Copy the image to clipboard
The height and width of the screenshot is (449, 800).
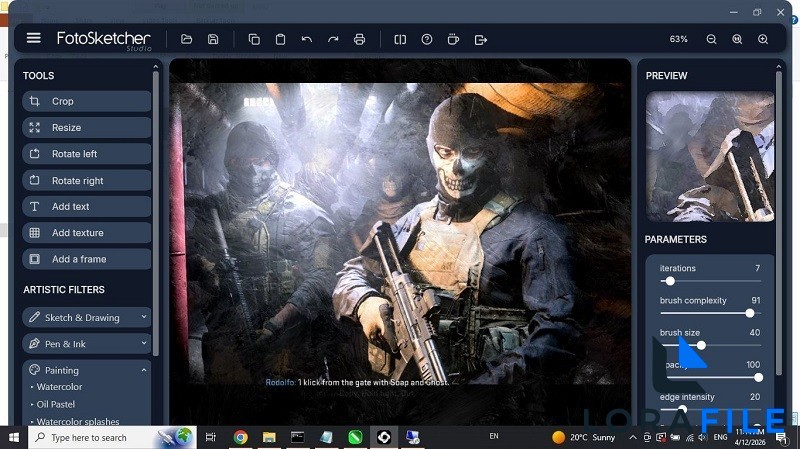(x=254, y=39)
